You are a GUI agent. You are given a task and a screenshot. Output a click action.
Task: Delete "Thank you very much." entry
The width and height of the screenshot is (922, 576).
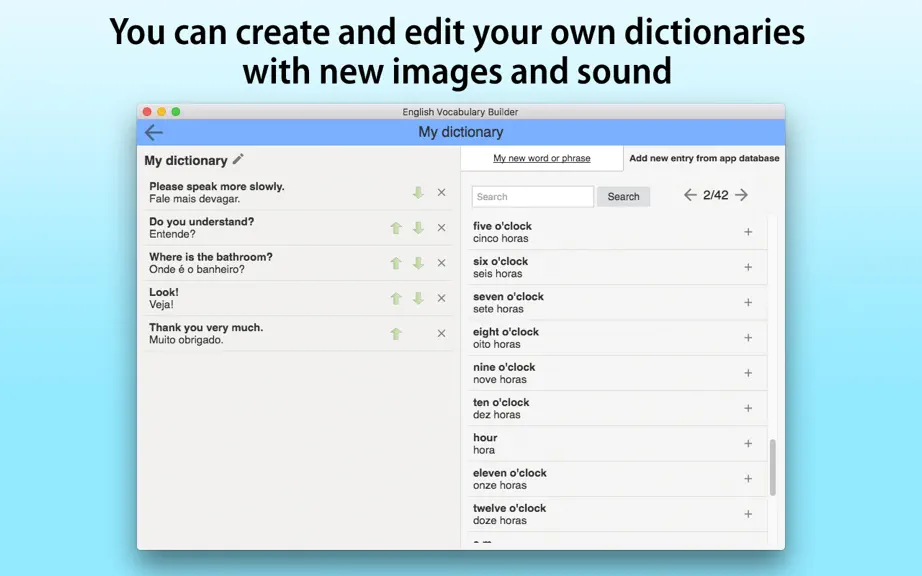coord(442,333)
